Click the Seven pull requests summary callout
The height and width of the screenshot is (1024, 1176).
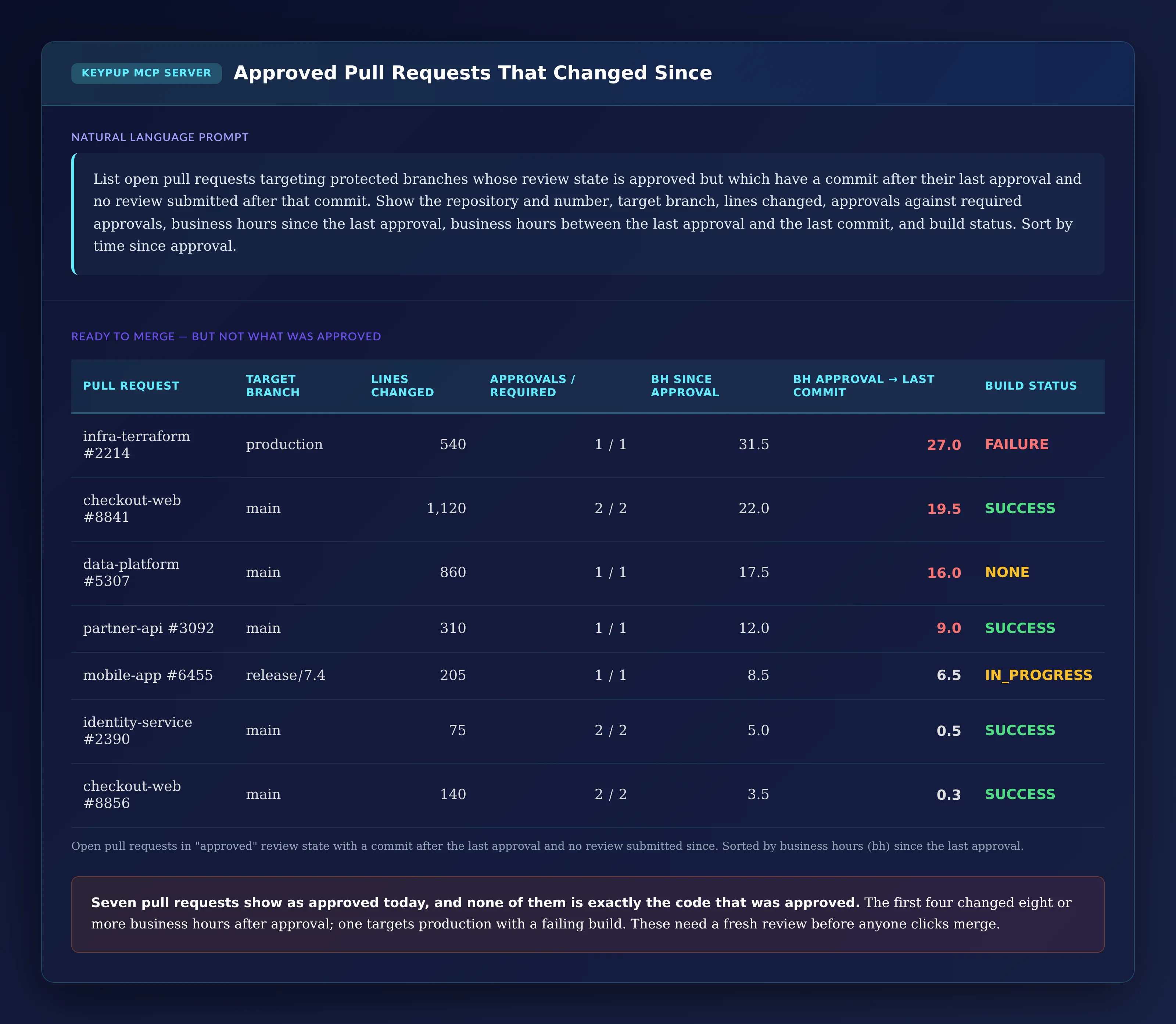[587, 914]
